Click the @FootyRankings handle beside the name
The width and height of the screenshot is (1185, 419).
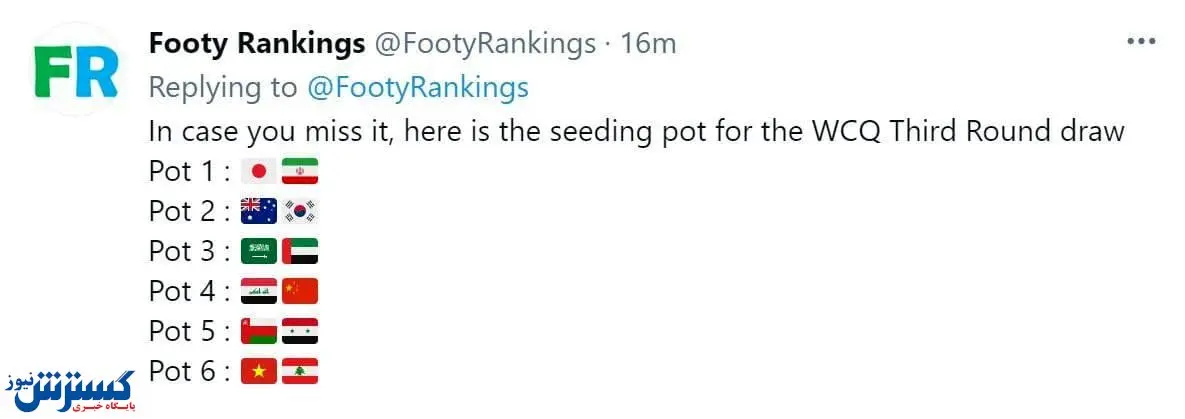(x=485, y=44)
